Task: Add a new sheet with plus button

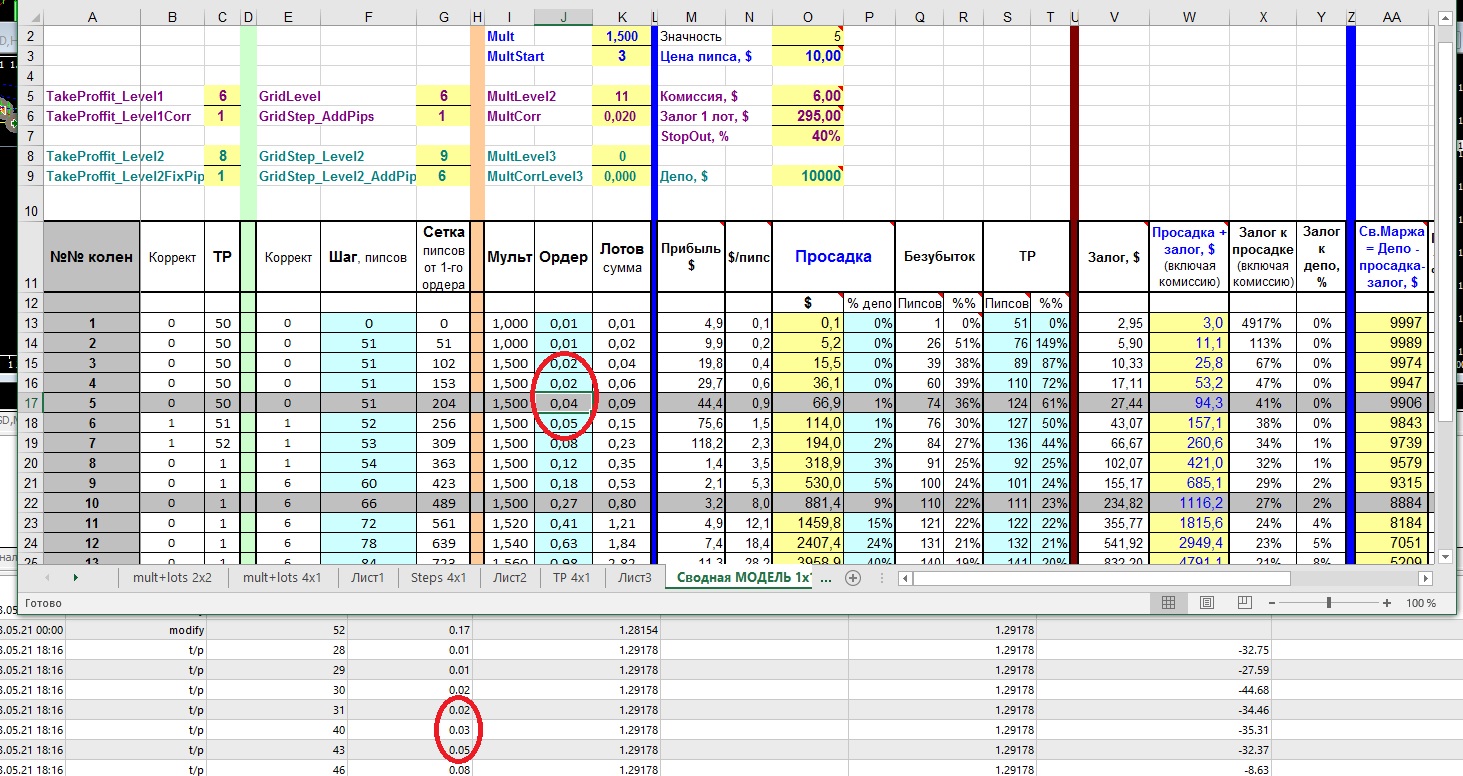Action: (853, 578)
